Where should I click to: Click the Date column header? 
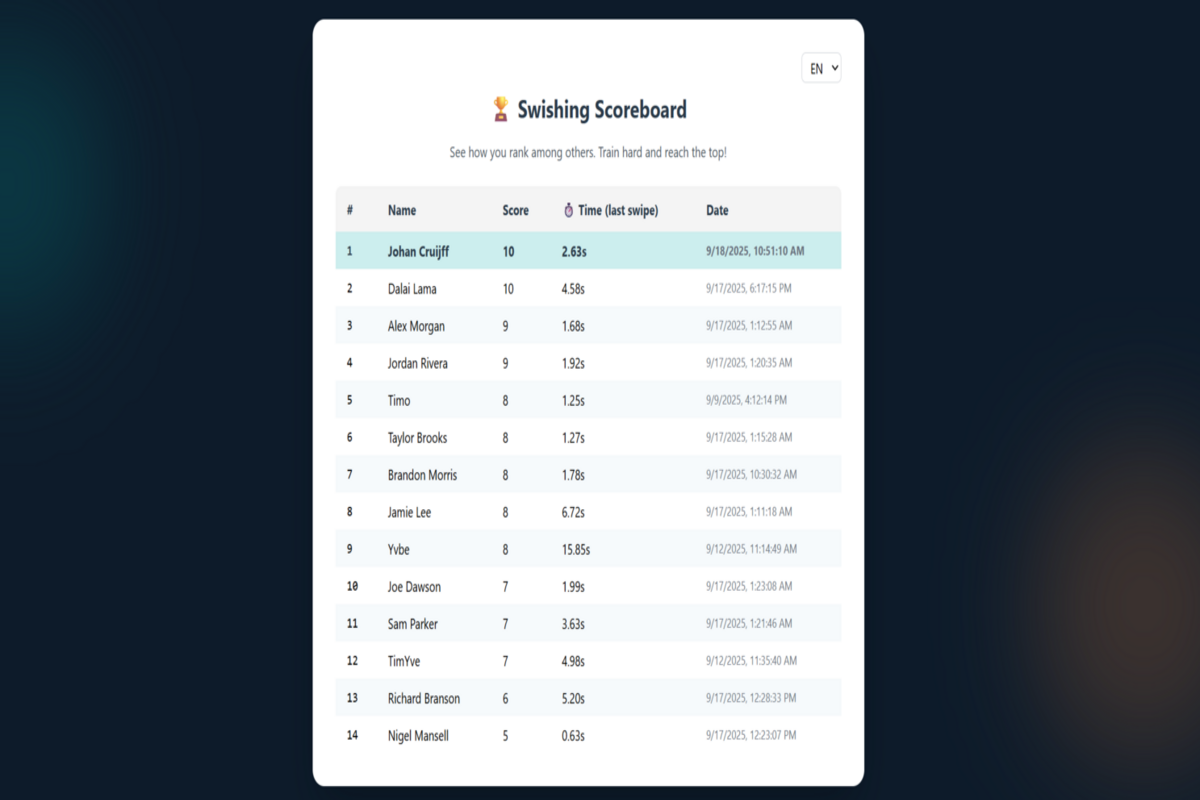[717, 210]
